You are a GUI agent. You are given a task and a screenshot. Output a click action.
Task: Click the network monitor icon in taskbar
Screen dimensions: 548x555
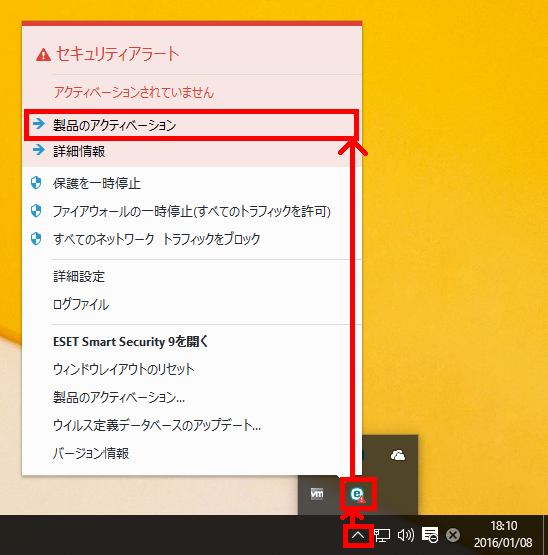click(x=382, y=535)
